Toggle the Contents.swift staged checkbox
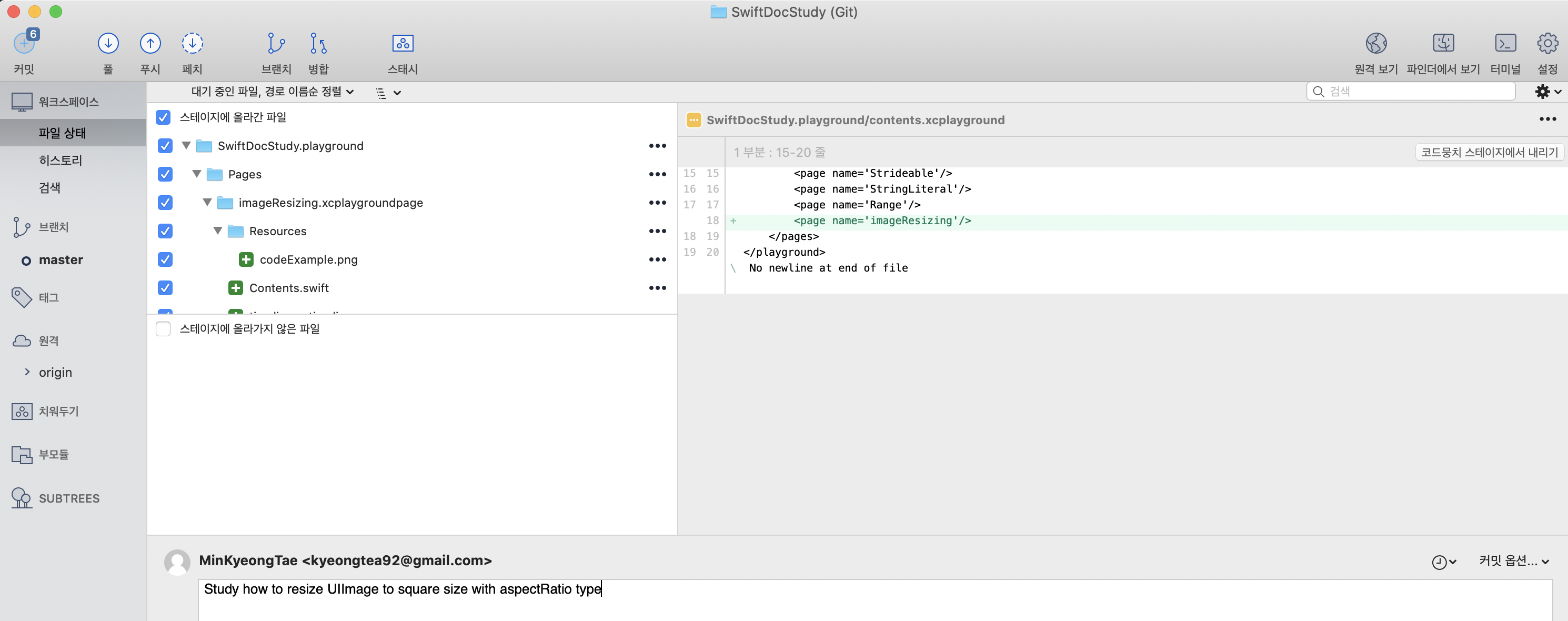Image resolution: width=1568 pixels, height=621 pixels. [x=165, y=288]
